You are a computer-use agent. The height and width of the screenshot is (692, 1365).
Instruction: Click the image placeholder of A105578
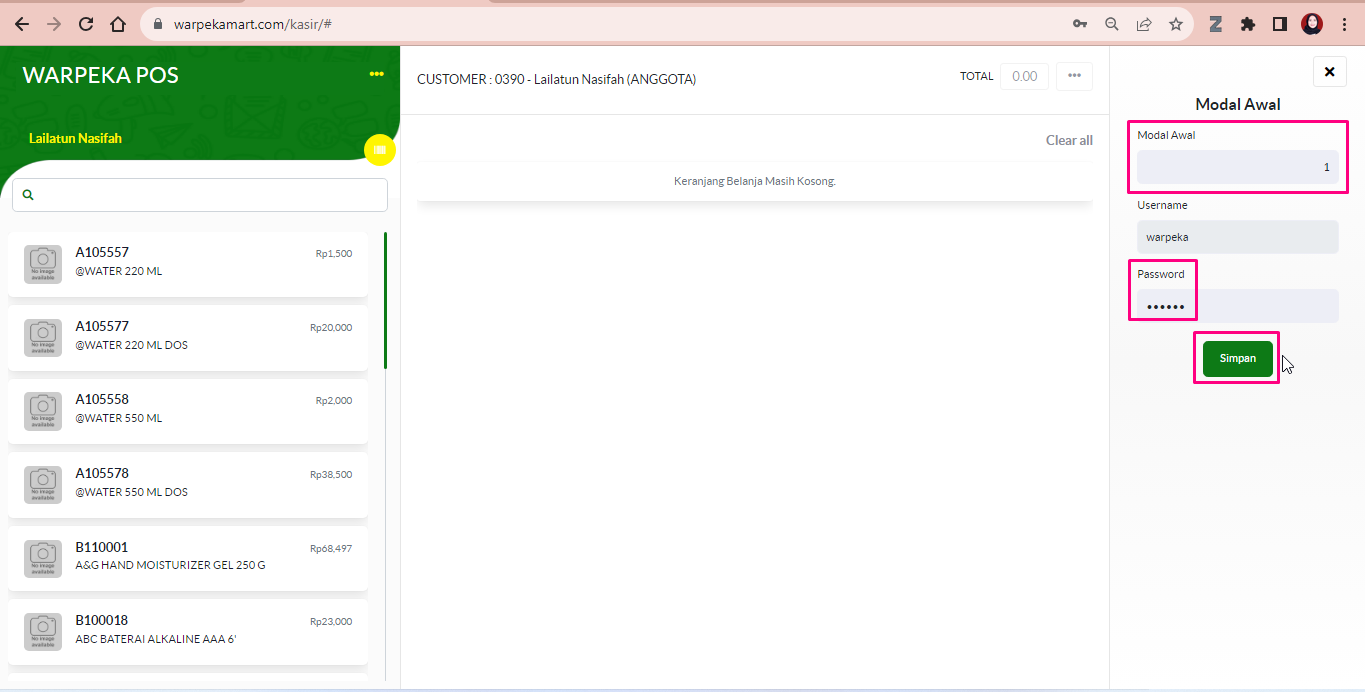pyautogui.click(x=43, y=485)
